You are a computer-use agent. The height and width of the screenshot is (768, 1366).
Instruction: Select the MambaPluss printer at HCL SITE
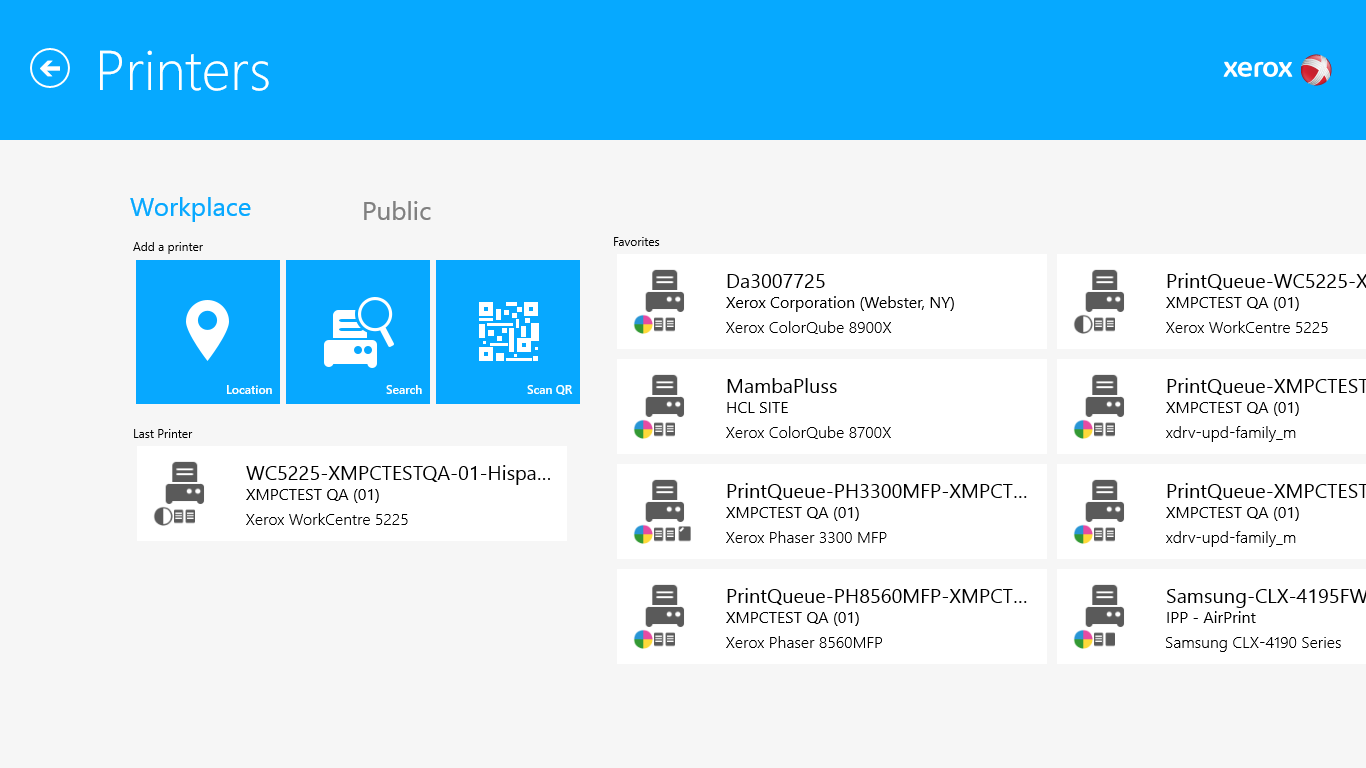point(831,406)
